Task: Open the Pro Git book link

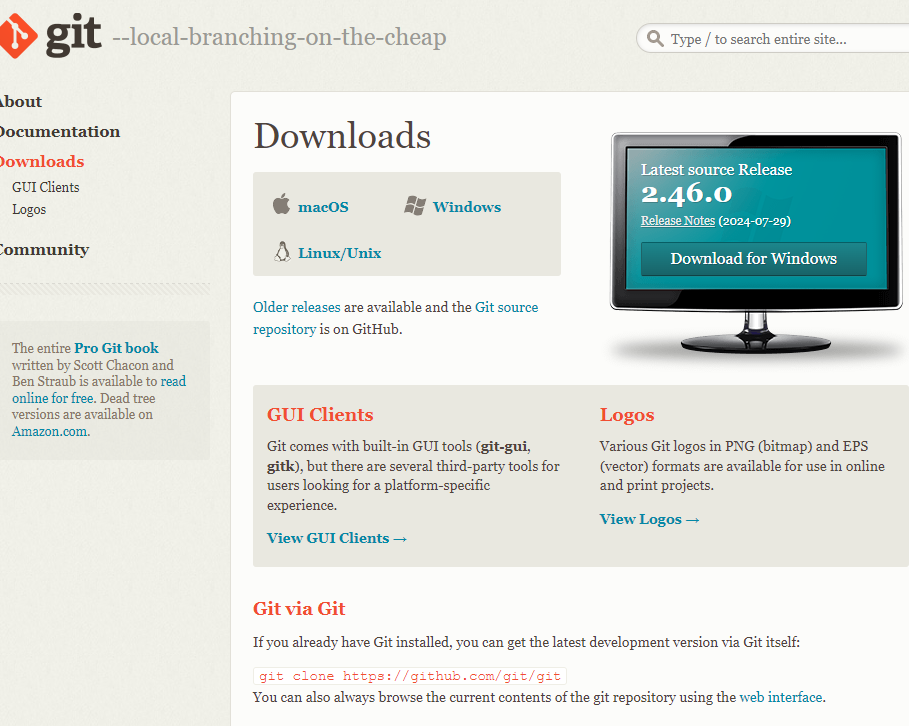Action: (x=116, y=348)
